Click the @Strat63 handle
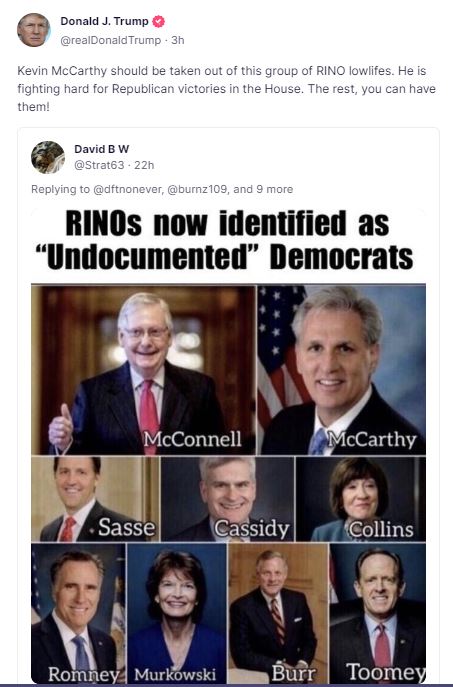 [x=99, y=165]
